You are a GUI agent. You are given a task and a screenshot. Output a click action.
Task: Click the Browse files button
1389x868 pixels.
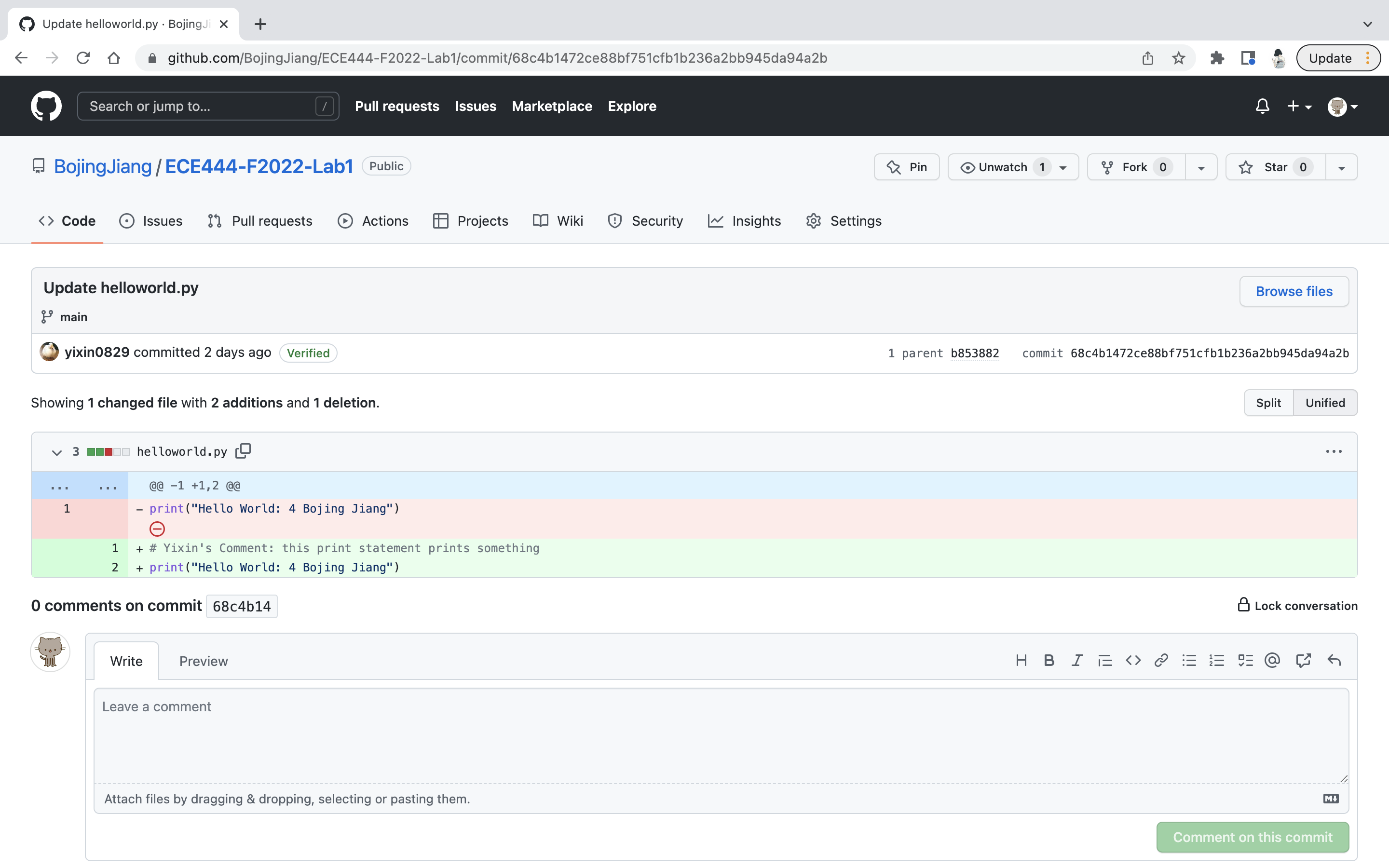coord(1294,291)
